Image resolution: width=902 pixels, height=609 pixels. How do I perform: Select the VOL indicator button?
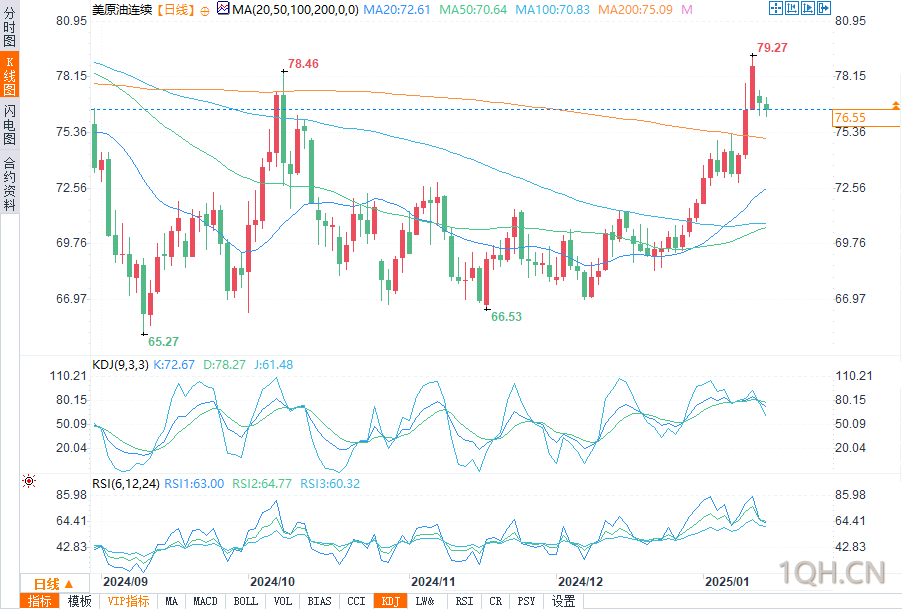(x=282, y=602)
